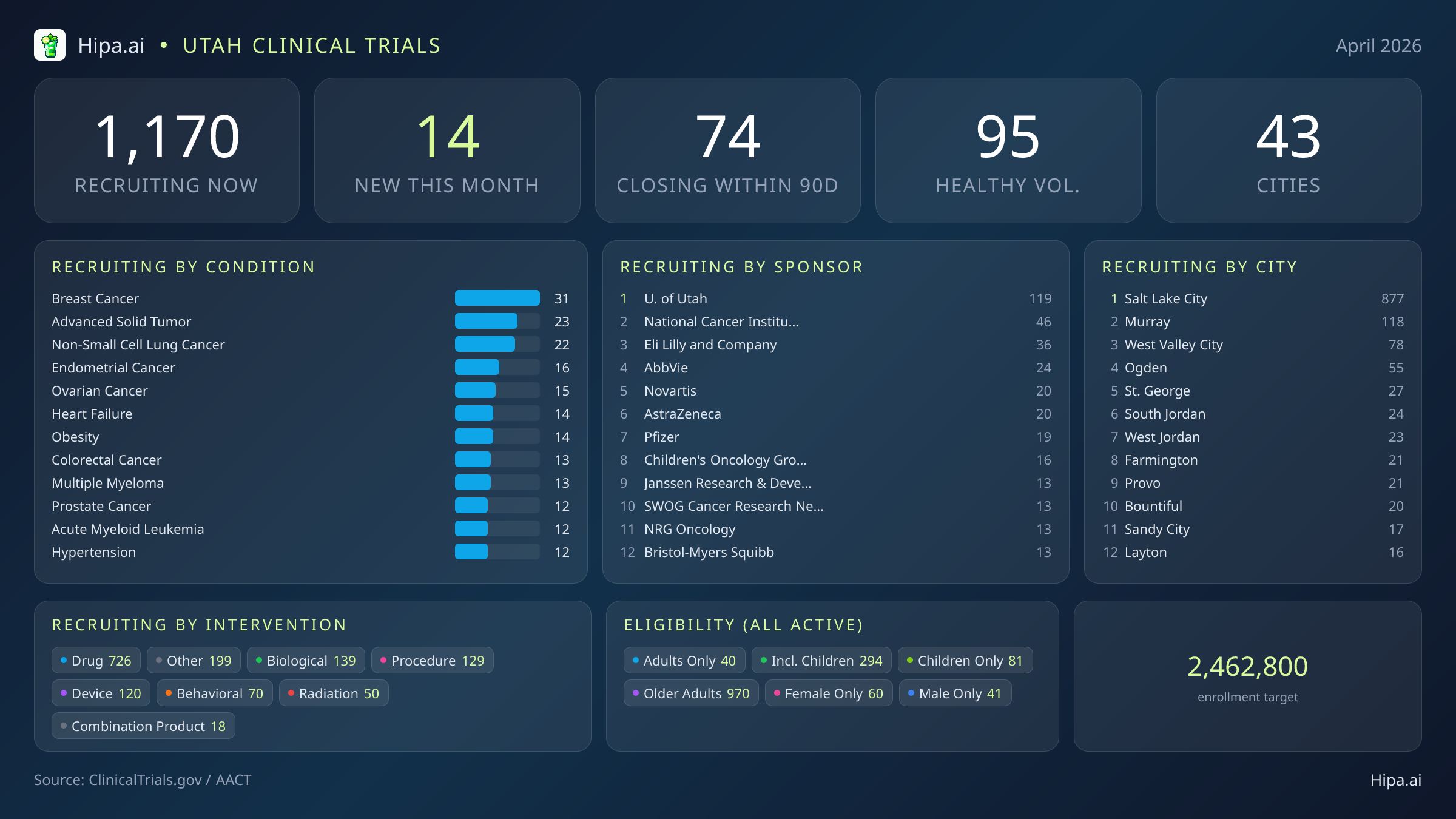Select the Non-Small Cell Lung Cancer row

tap(311, 345)
